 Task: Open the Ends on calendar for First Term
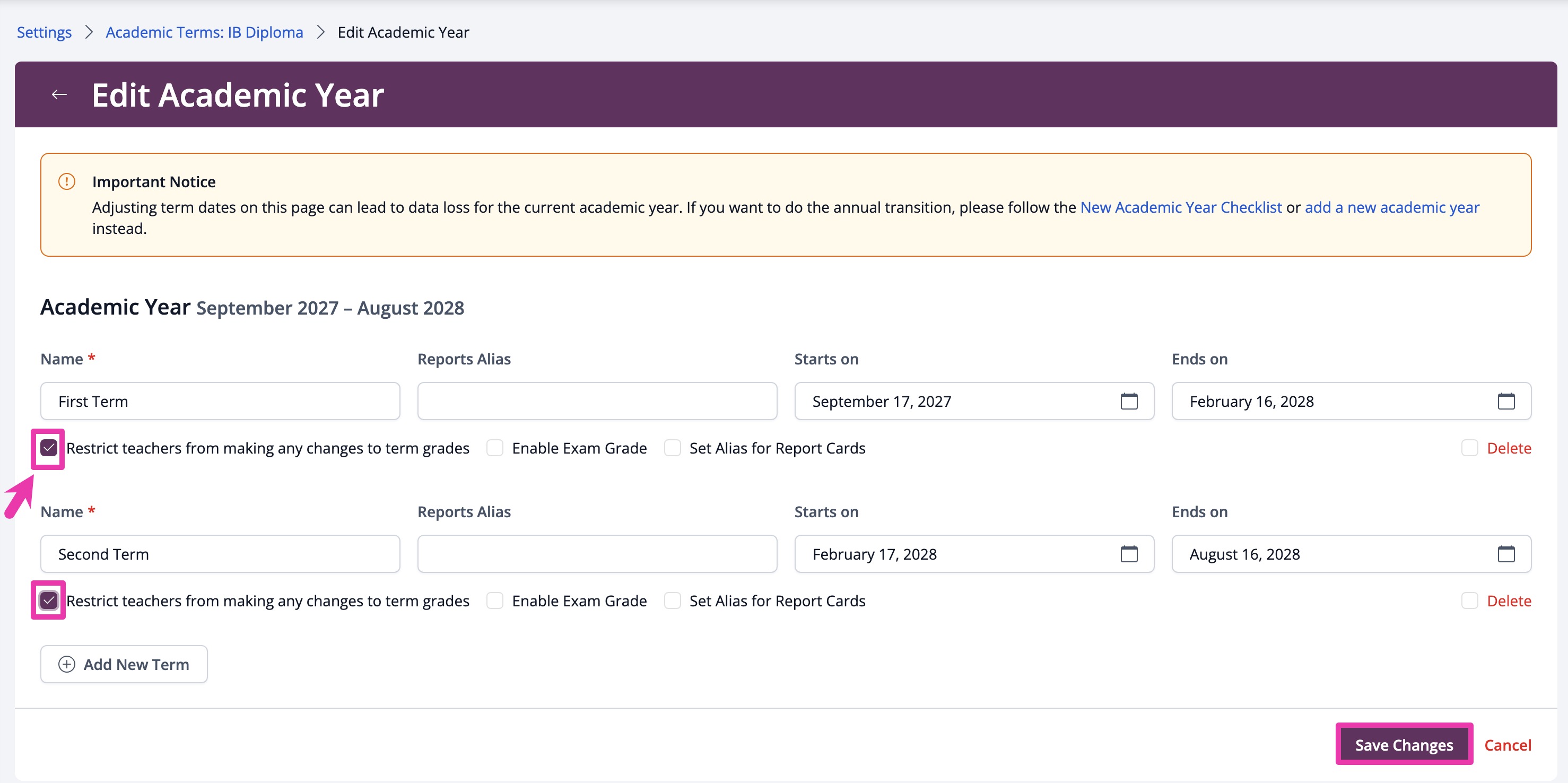pos(1507,401)
